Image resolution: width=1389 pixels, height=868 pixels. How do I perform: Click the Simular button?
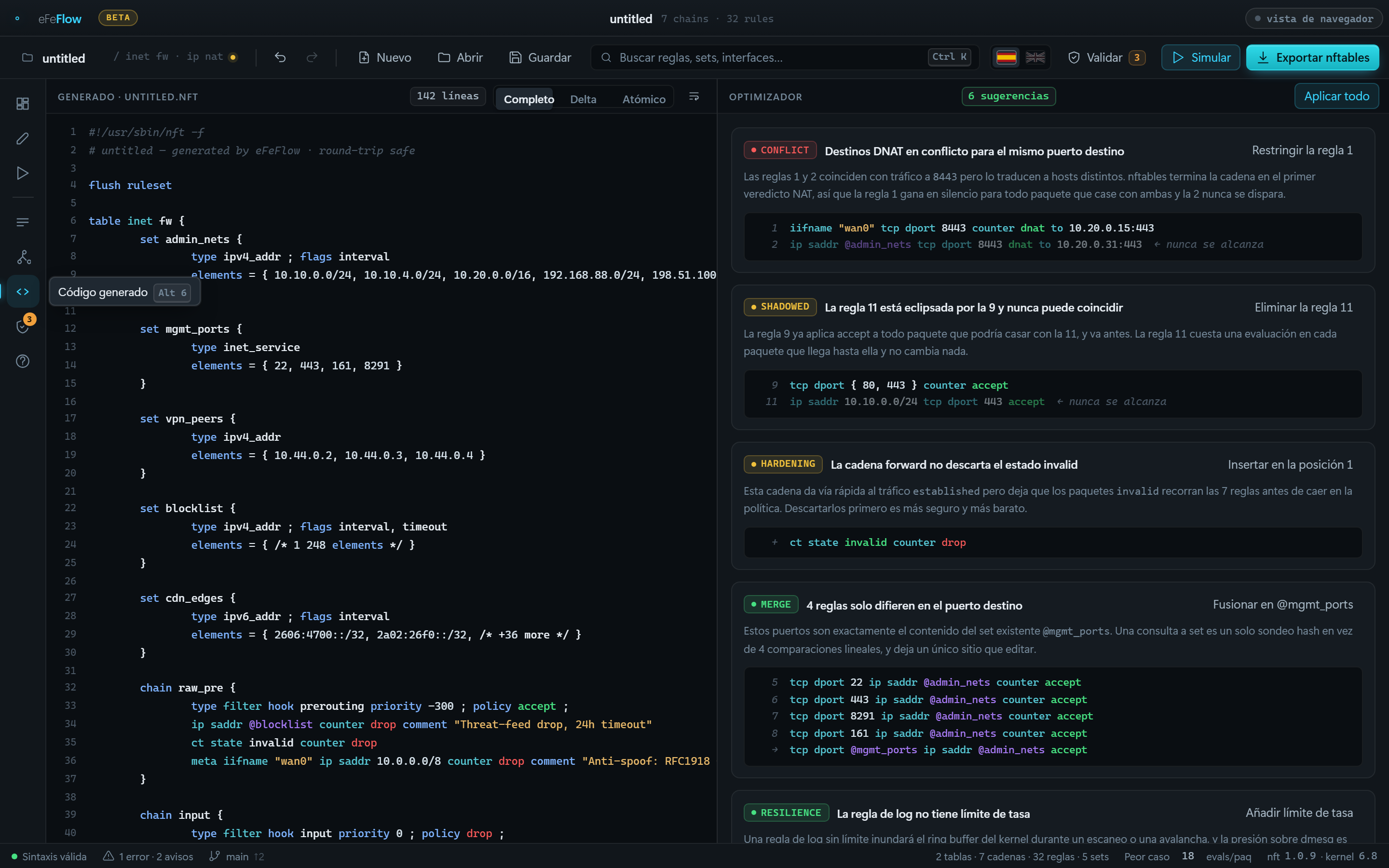point(1201,57)
